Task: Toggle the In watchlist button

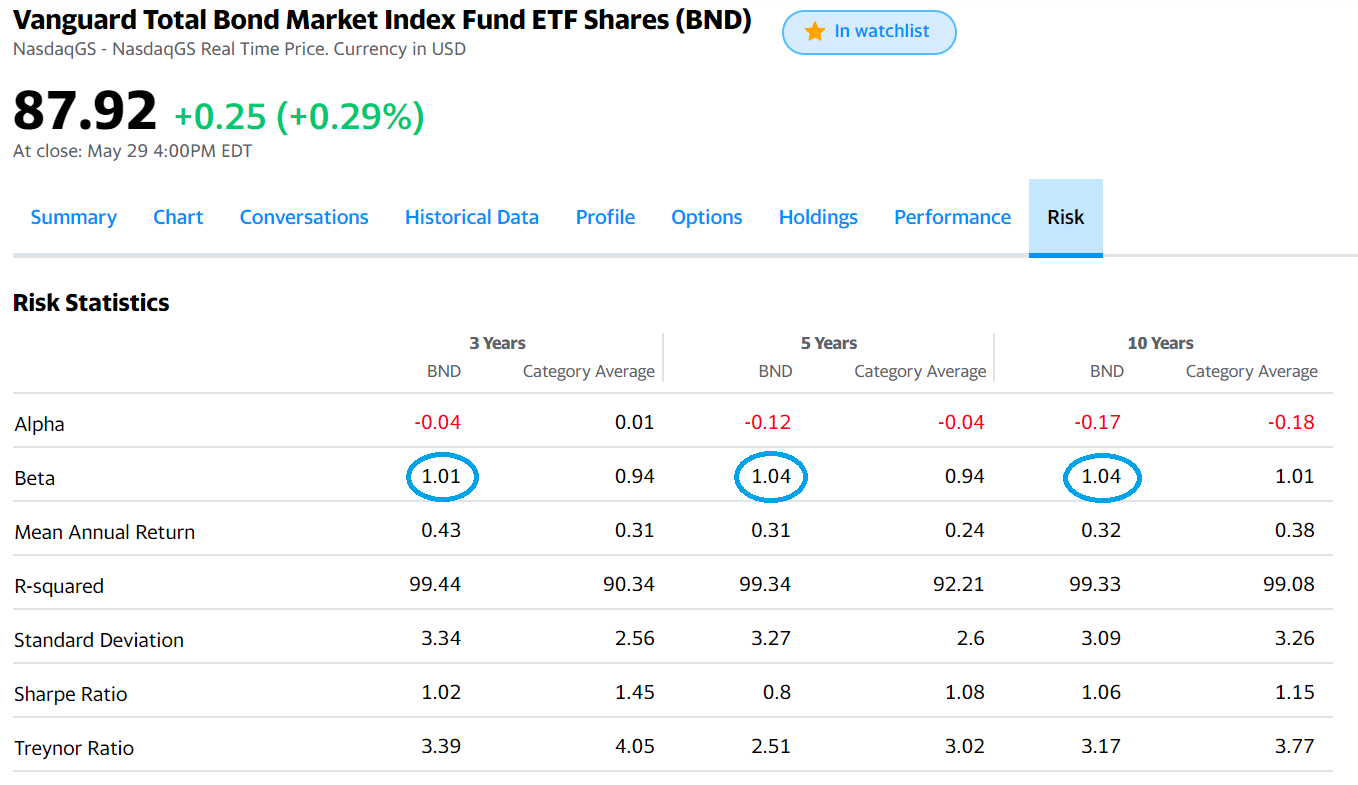Action: coord(869,32)
